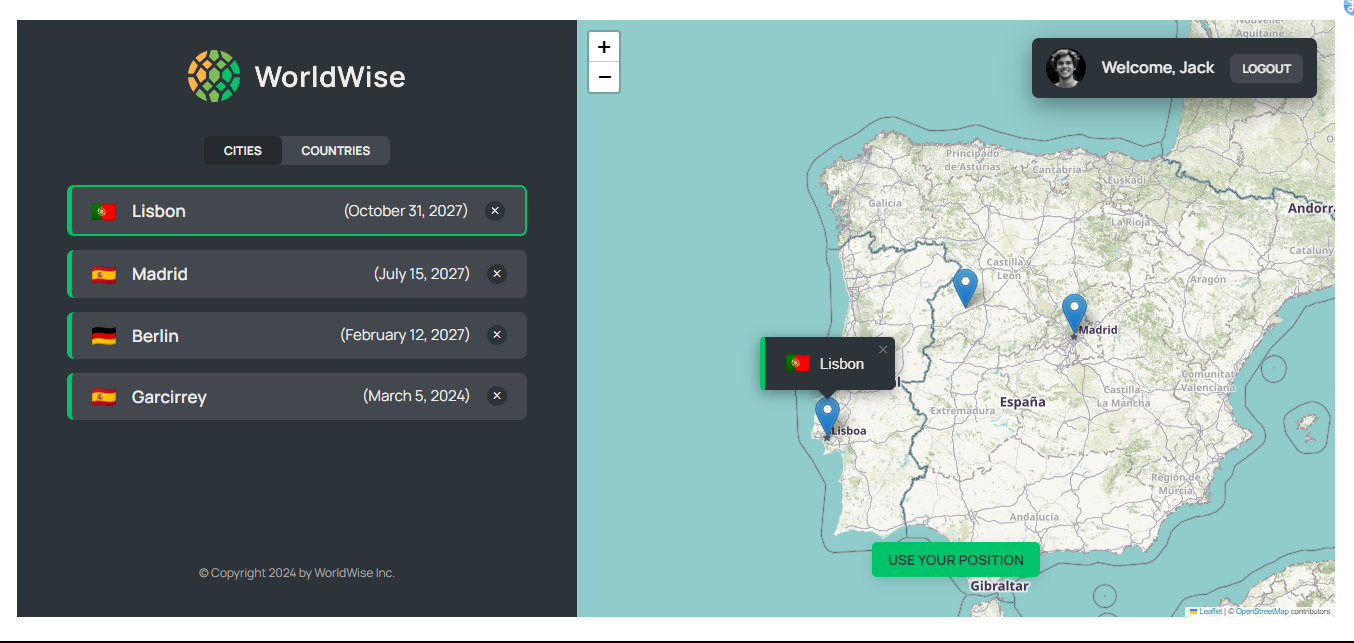
Task: Click the Welcome, Jack greeting text
Action: pyautogui.click(x=1158, y=68)
